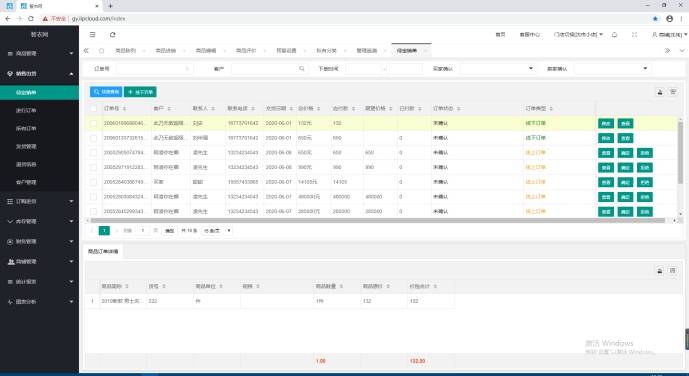Reload the page with the browser reload icon
Screen dimensions: 689x376
30,18
